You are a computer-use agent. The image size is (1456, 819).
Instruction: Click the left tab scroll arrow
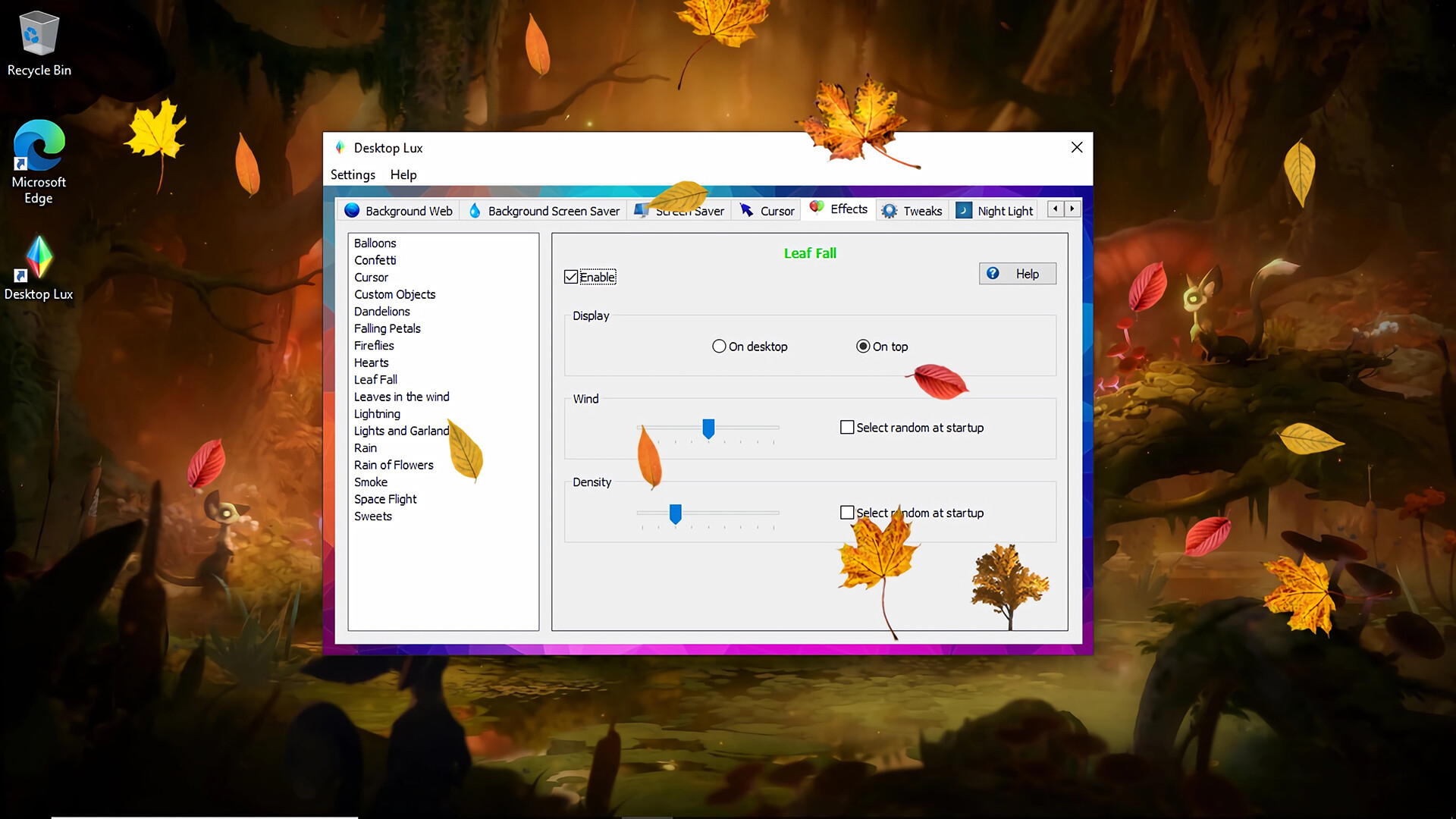click(x=1054, y=209)
